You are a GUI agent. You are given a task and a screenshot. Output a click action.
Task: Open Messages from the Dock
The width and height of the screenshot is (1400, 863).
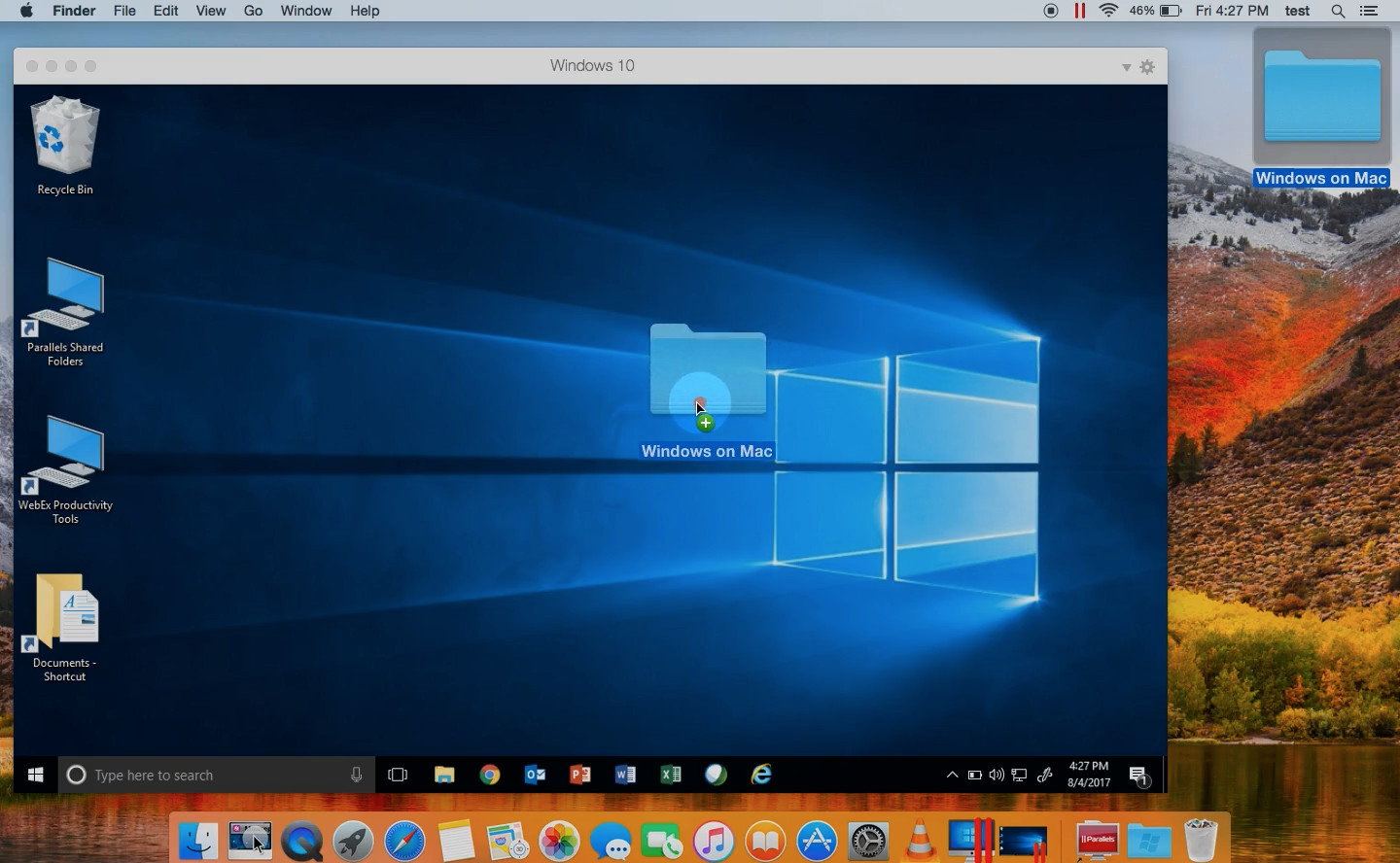tap(611, 841)
